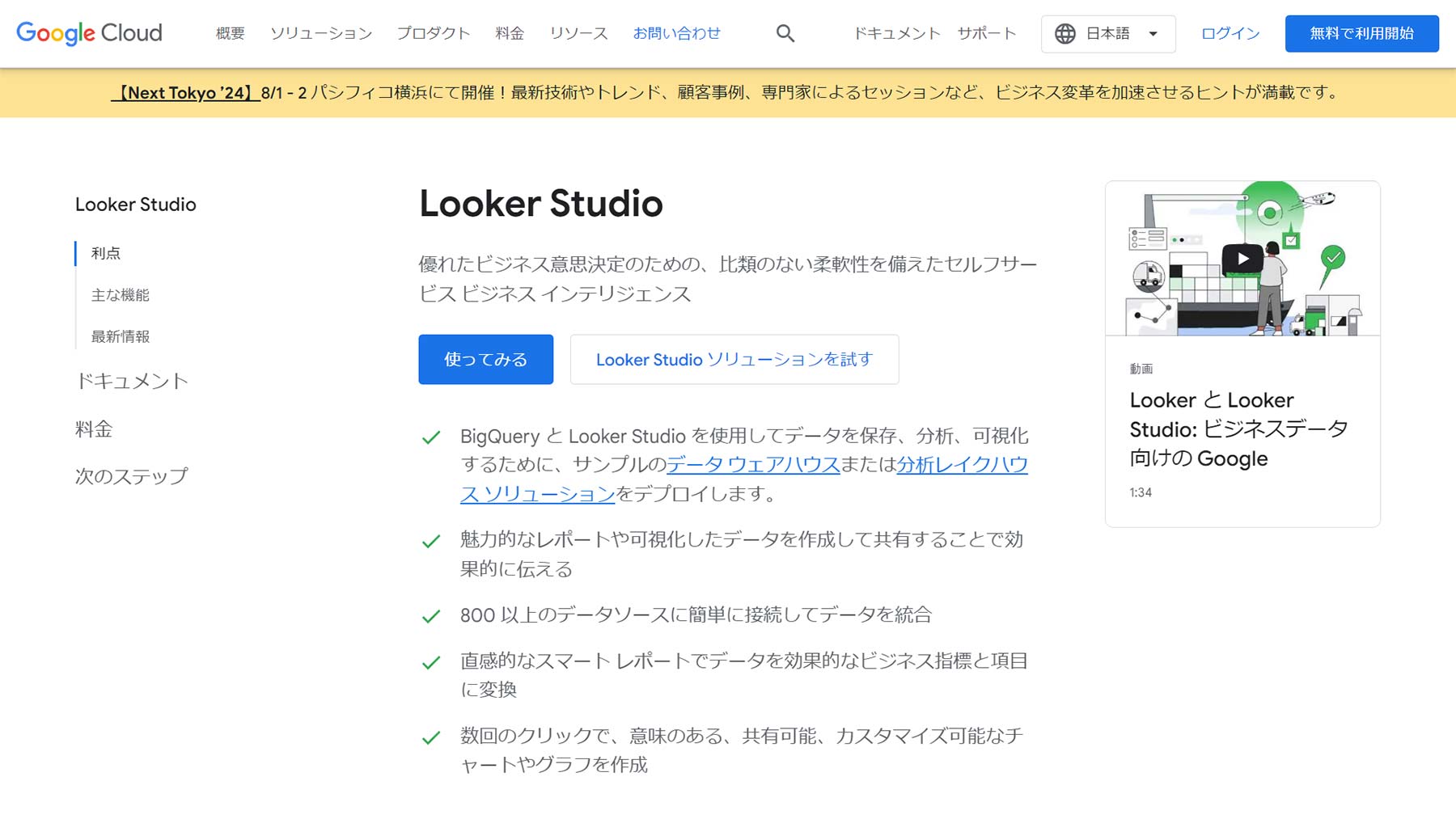Click the globe language icon

(1065, 33)
